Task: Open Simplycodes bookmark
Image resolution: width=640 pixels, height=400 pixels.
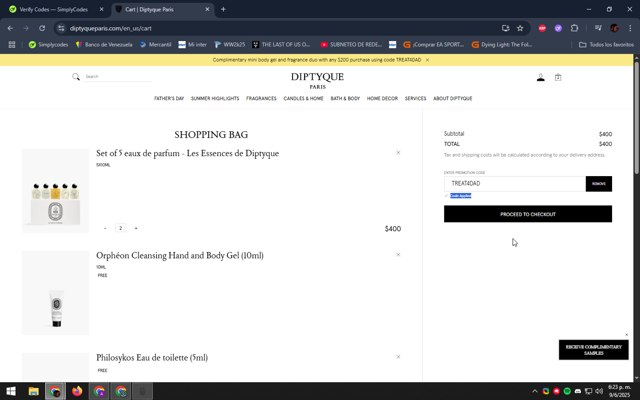Action: coord(48,44)
